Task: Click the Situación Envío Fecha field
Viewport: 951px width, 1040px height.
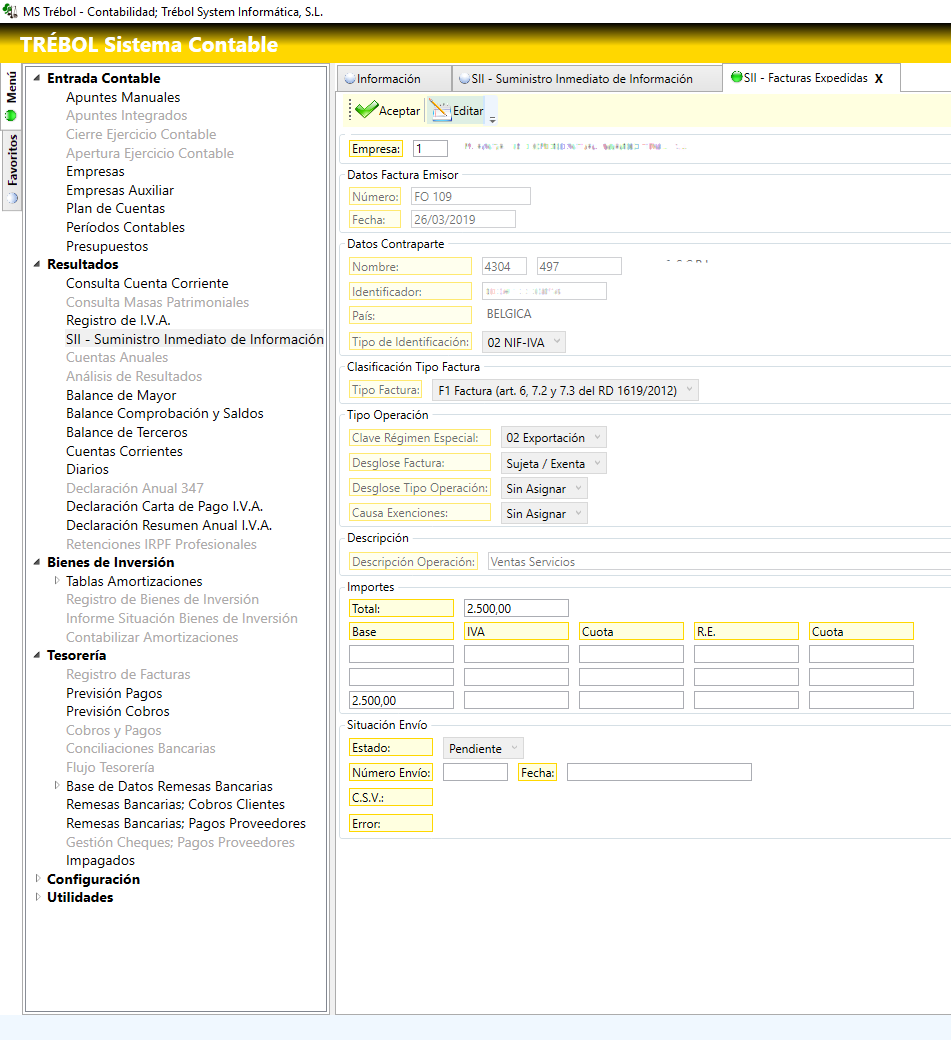Action: click(x=659, y=772)
